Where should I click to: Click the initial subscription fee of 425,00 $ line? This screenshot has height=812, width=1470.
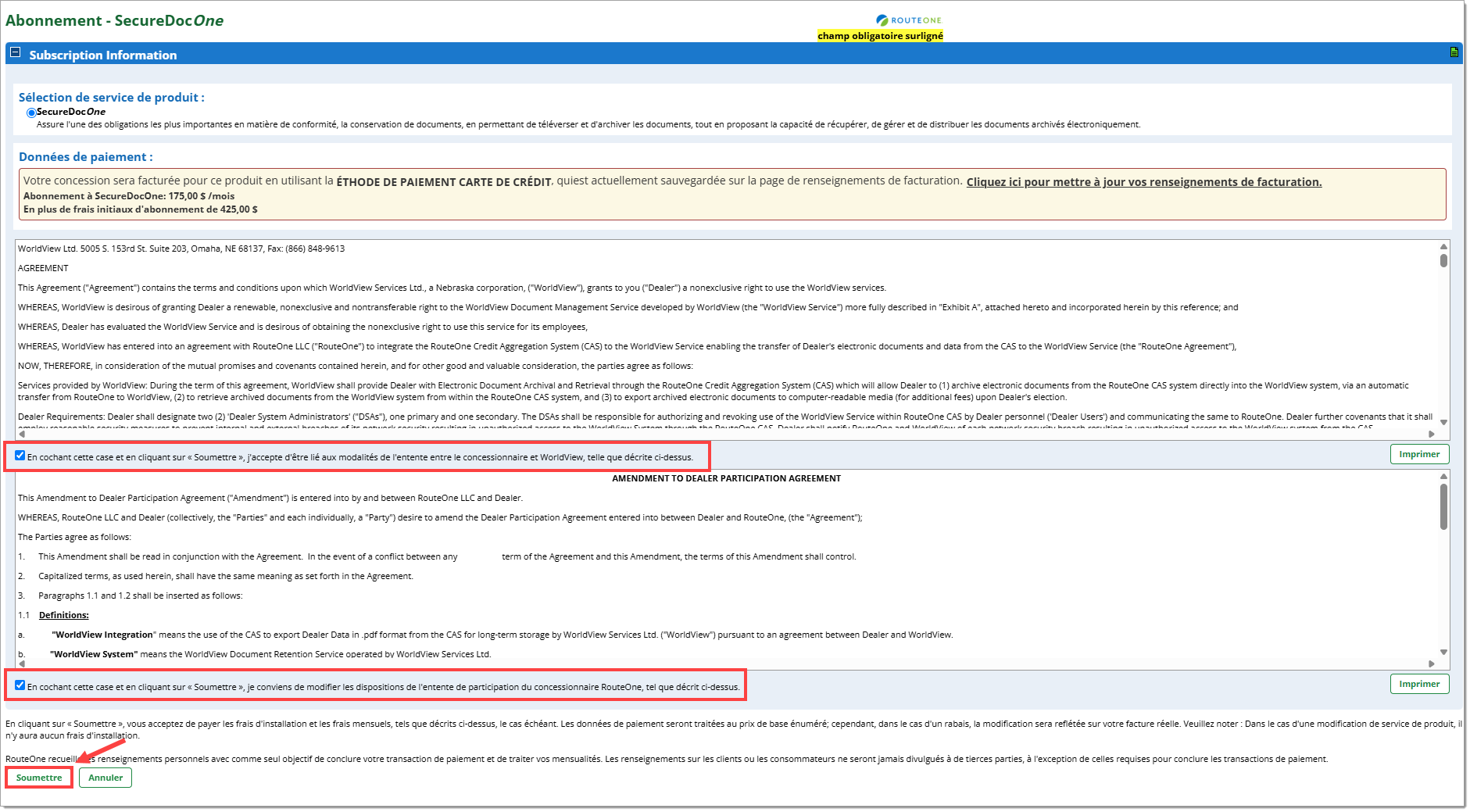[x=141, y=209]
